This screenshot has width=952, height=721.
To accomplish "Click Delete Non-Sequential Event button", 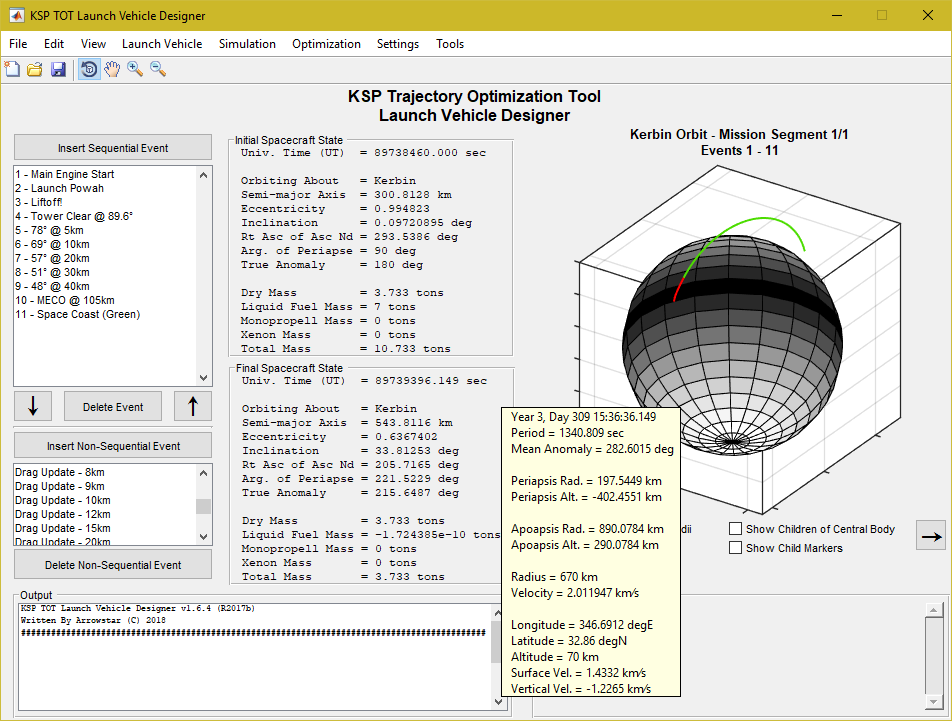I will coord(113,564).
